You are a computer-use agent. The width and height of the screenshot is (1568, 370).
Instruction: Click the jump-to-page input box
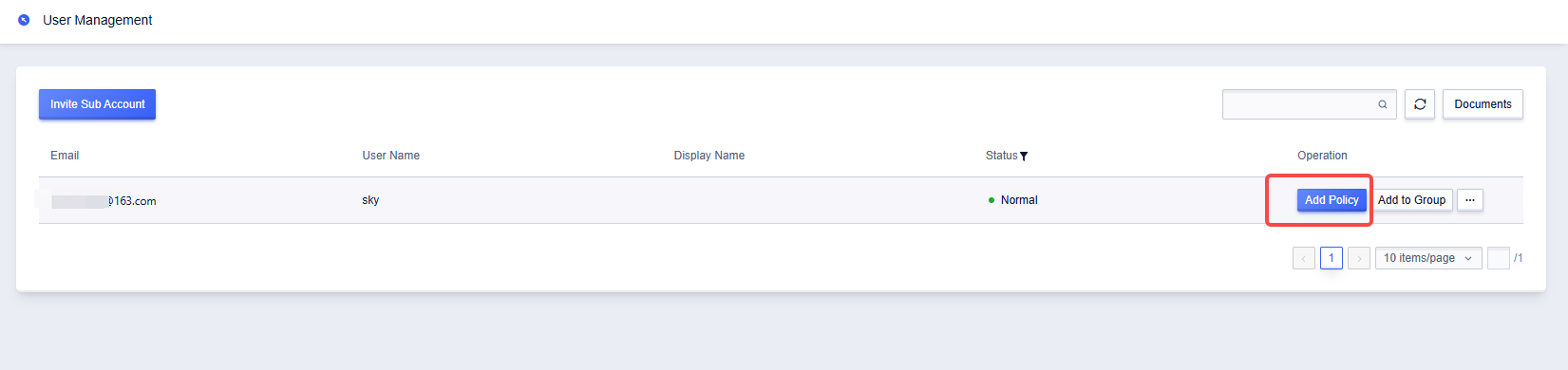[1499, 258]
